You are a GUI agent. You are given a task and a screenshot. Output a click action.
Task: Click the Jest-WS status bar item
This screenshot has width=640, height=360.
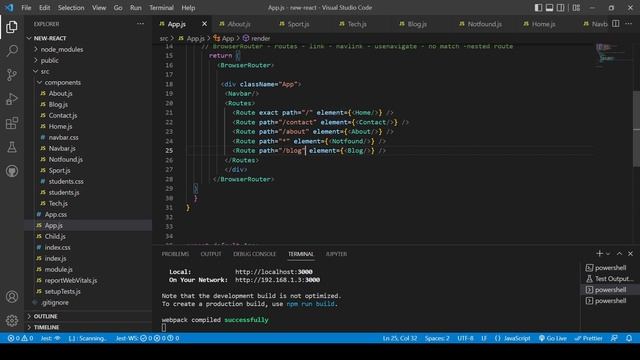coord(147,338)
